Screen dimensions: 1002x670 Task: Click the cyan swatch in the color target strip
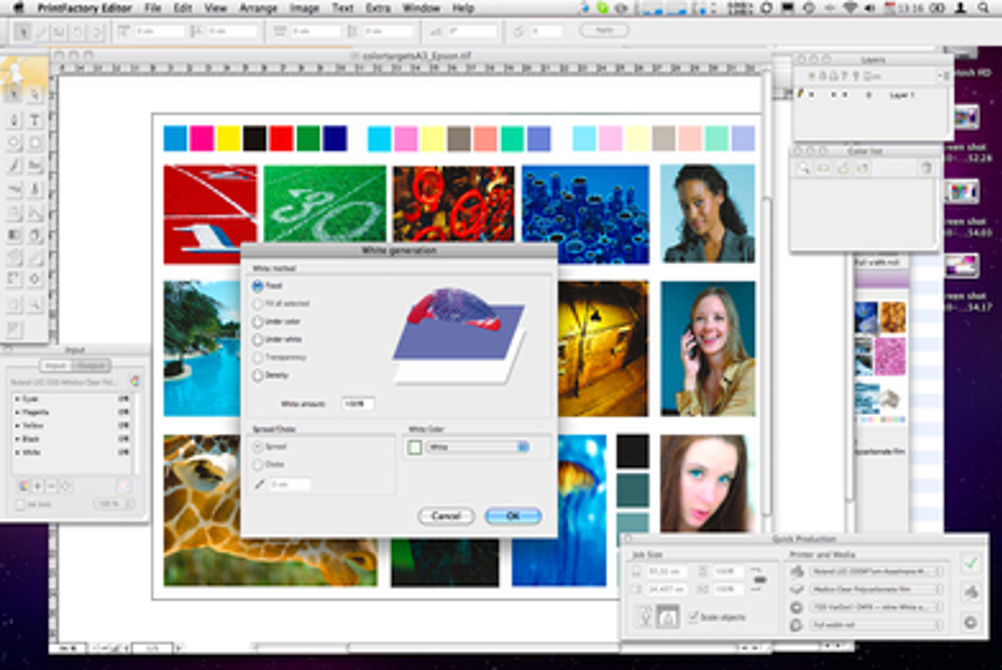pyautogui.click(x=175, y=138)
